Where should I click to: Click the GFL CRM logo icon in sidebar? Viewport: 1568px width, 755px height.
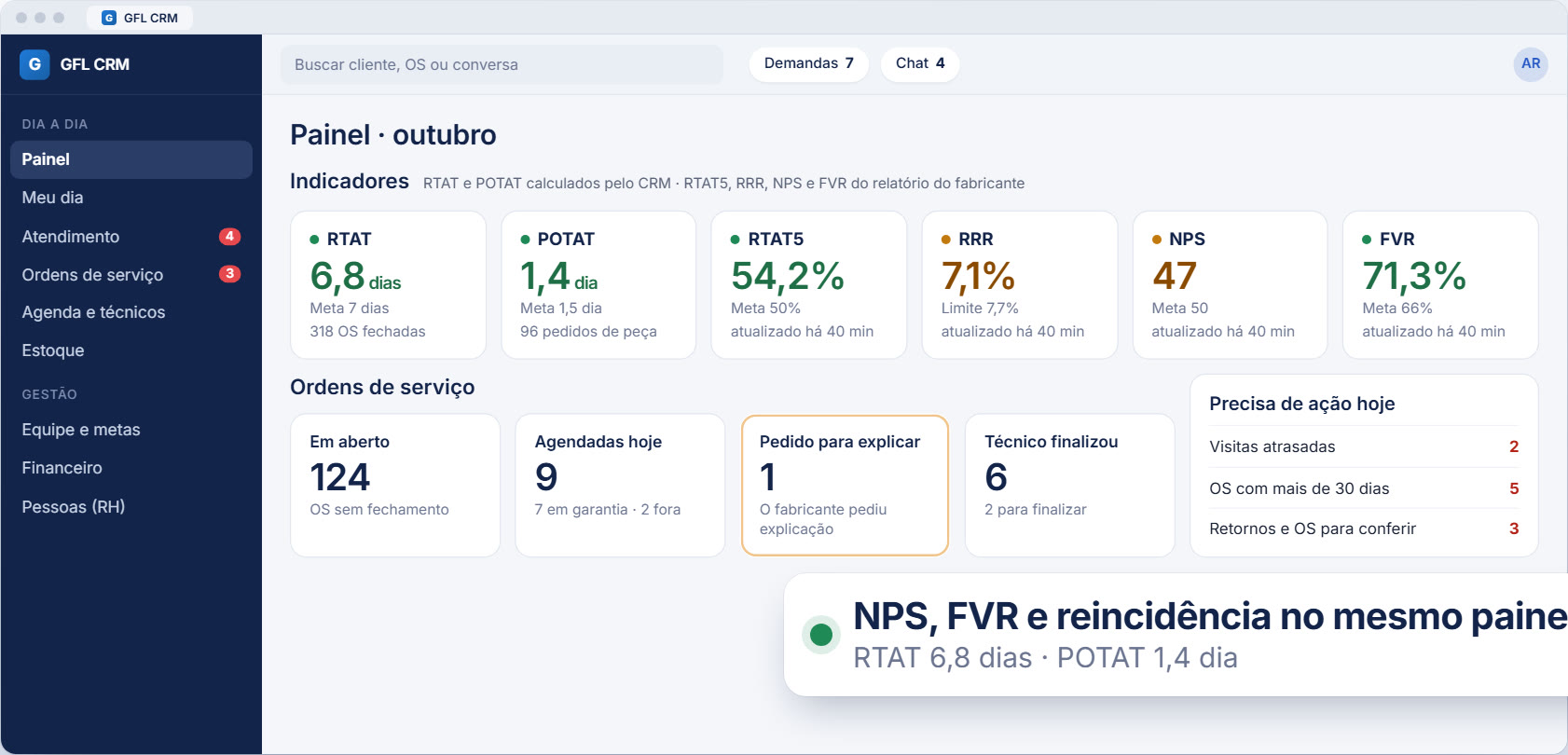click(x=34, y=64)
